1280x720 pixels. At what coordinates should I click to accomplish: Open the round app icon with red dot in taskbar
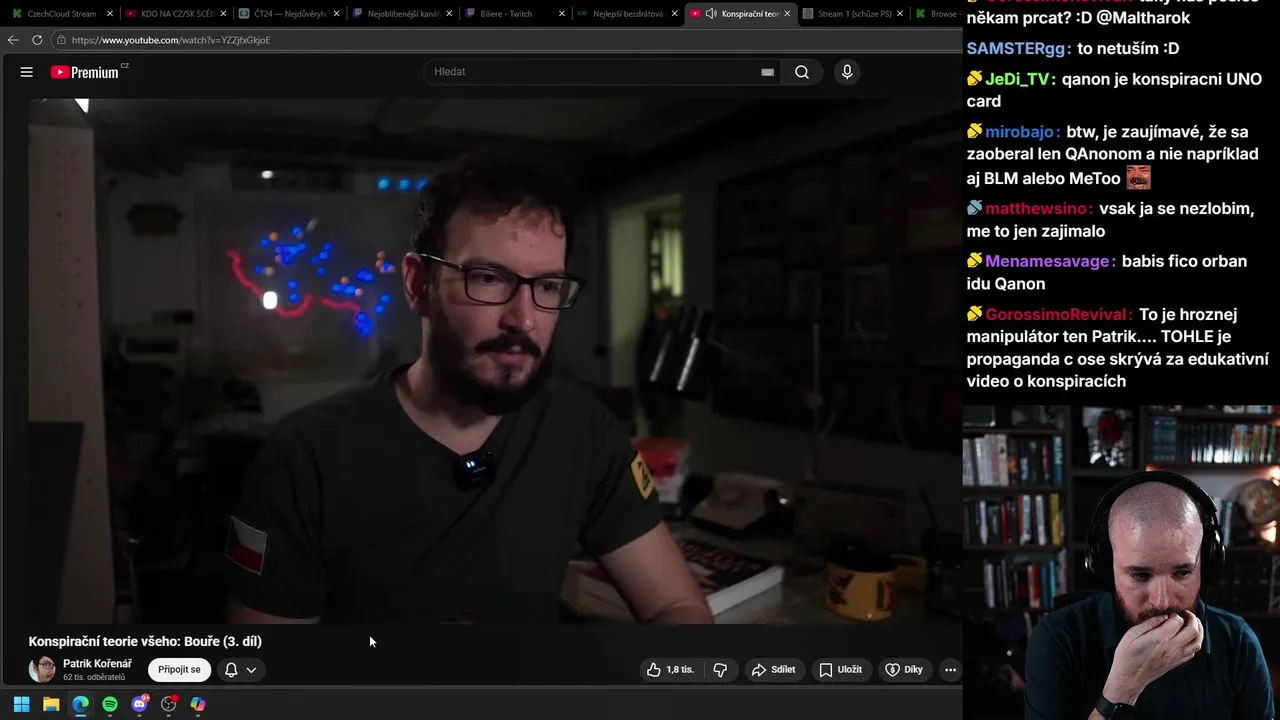pos(169,704)
